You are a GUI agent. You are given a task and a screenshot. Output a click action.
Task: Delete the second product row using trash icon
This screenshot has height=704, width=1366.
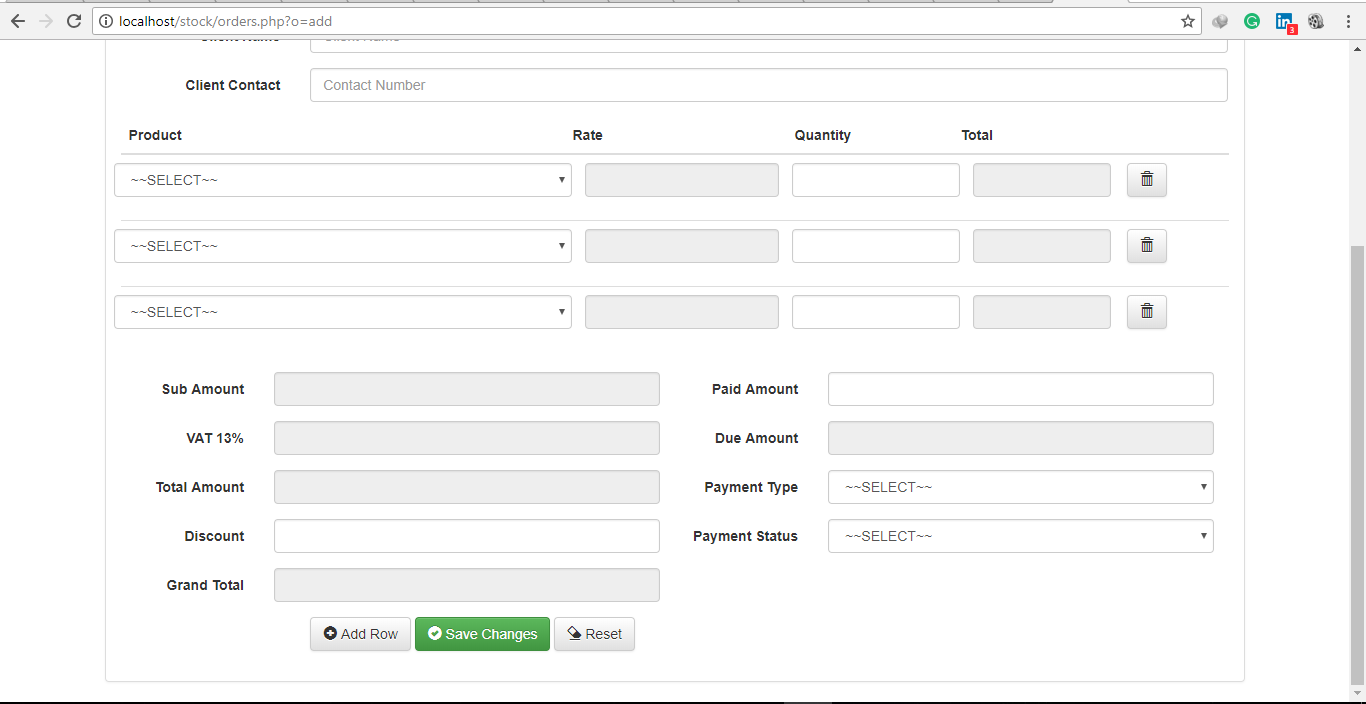1146,245
